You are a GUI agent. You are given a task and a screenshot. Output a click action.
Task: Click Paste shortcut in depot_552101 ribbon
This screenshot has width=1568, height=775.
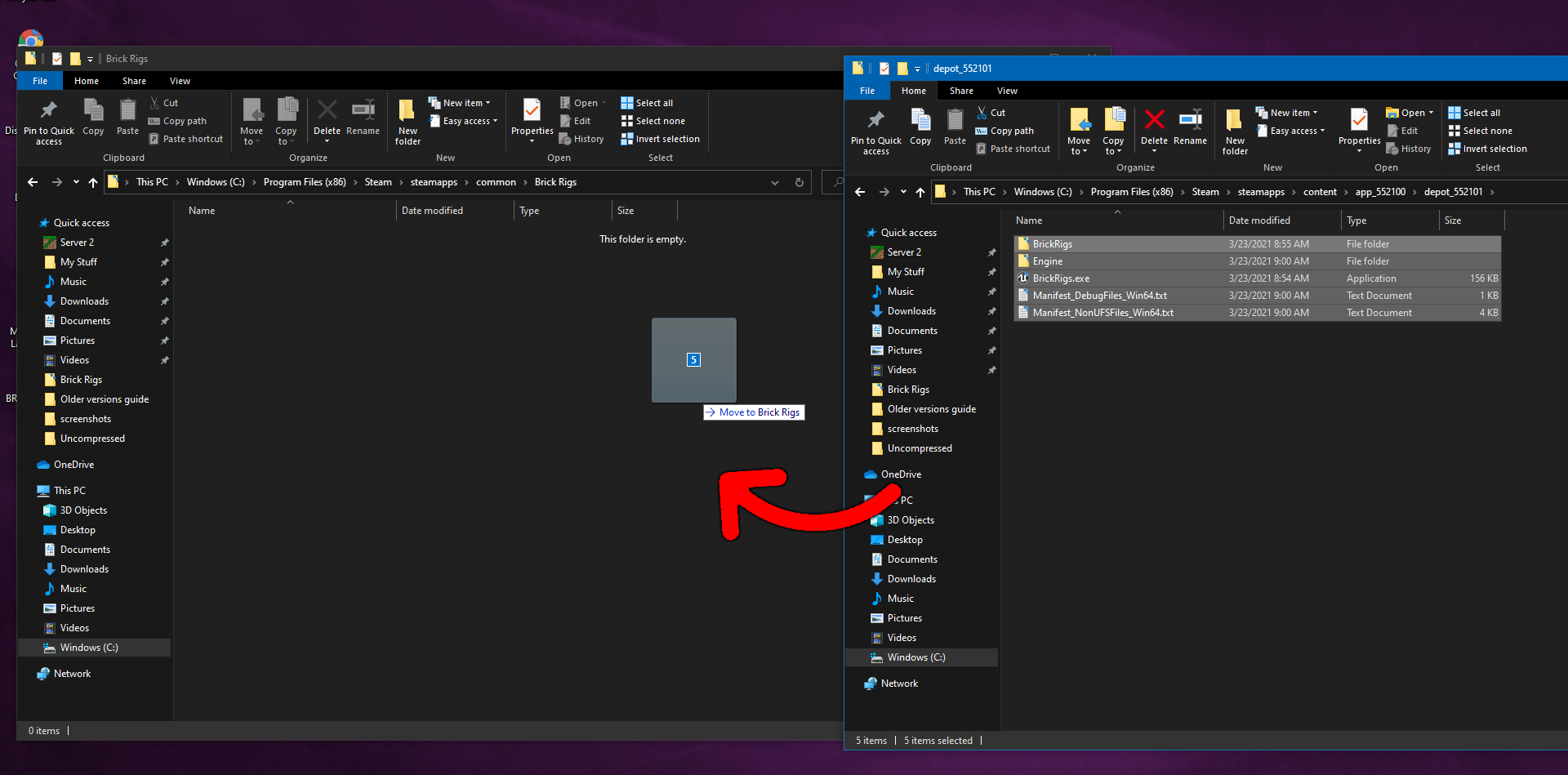[x=1013, y=149]
